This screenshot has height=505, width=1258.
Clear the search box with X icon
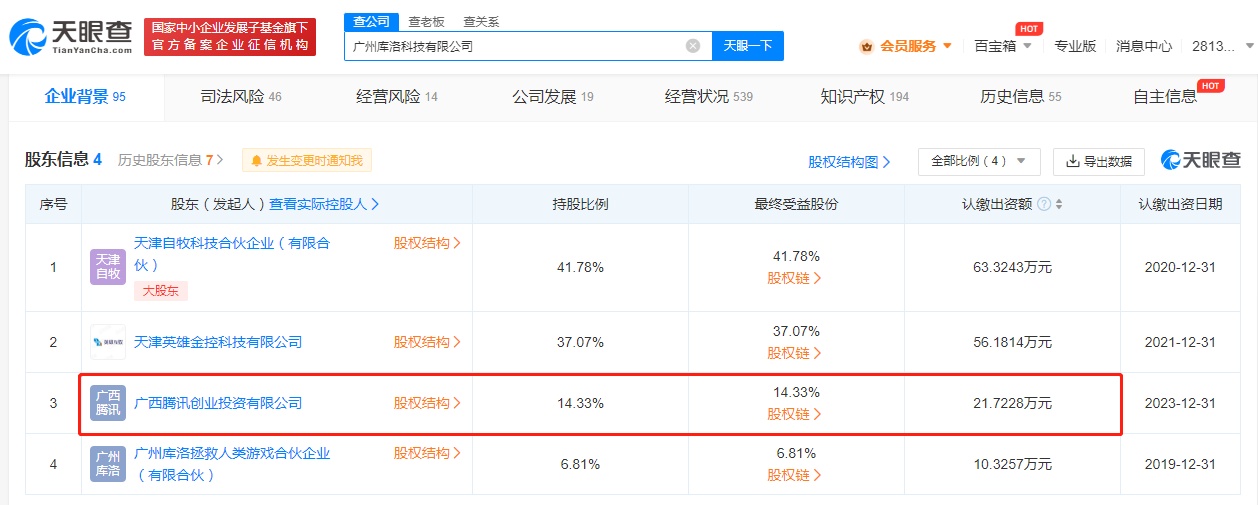click(692, 46)
